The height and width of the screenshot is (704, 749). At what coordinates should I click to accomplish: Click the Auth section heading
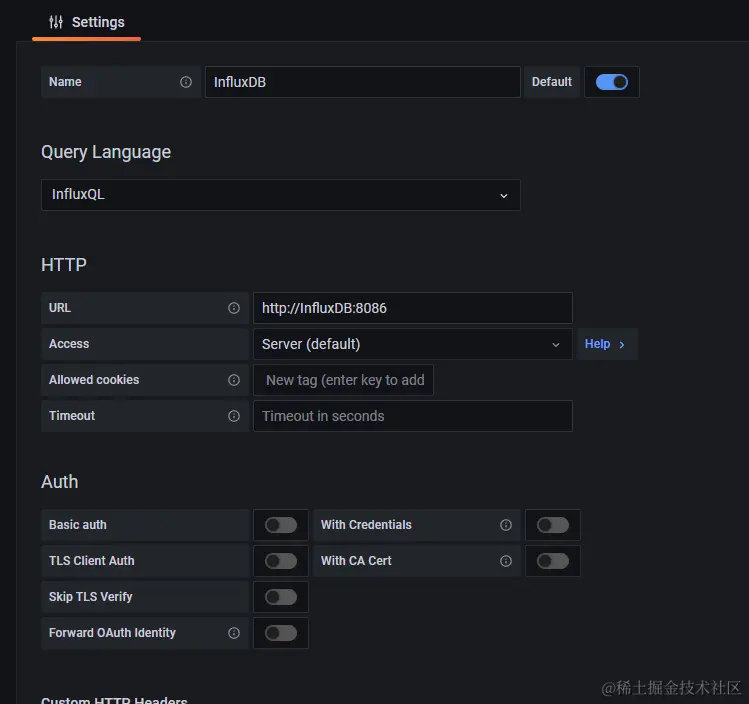tap(60, 482)
